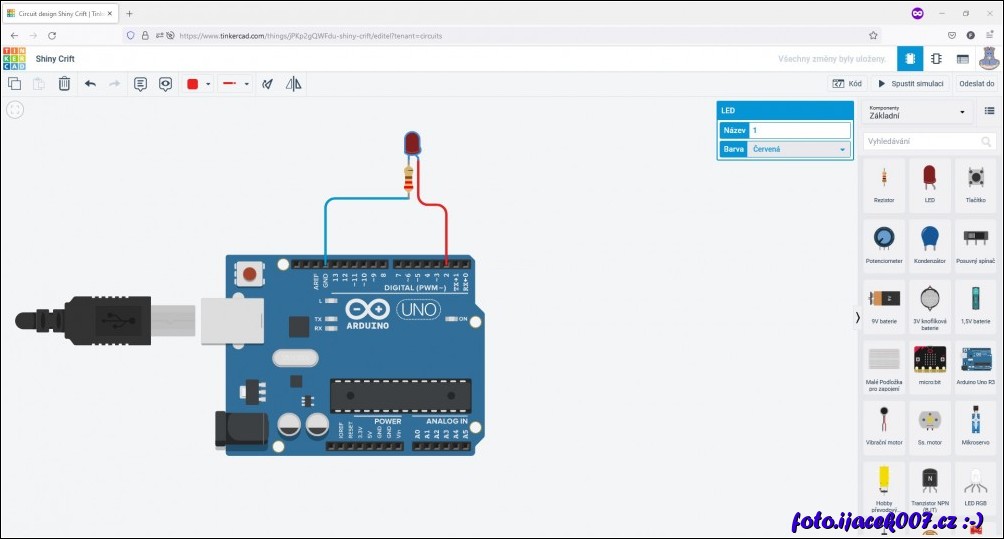Expand the Komponenty Základní dropdown
Screen dimensions: 1004x539
point(918,111)
